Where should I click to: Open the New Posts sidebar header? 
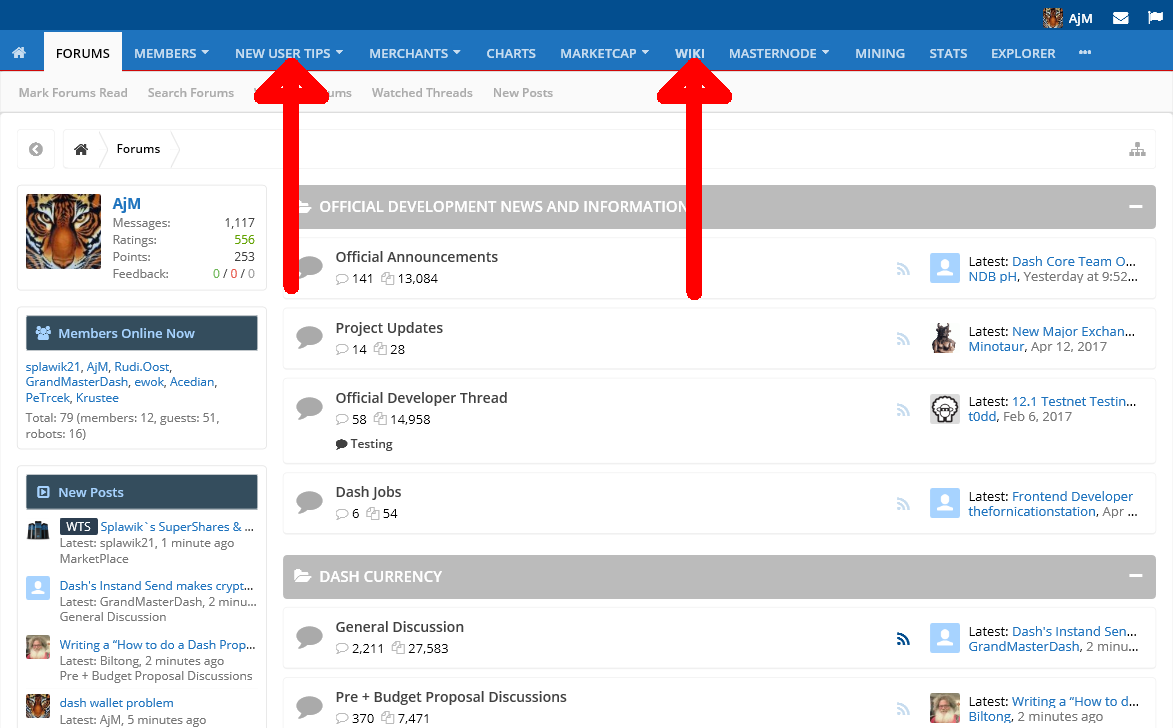pos(141,492)
